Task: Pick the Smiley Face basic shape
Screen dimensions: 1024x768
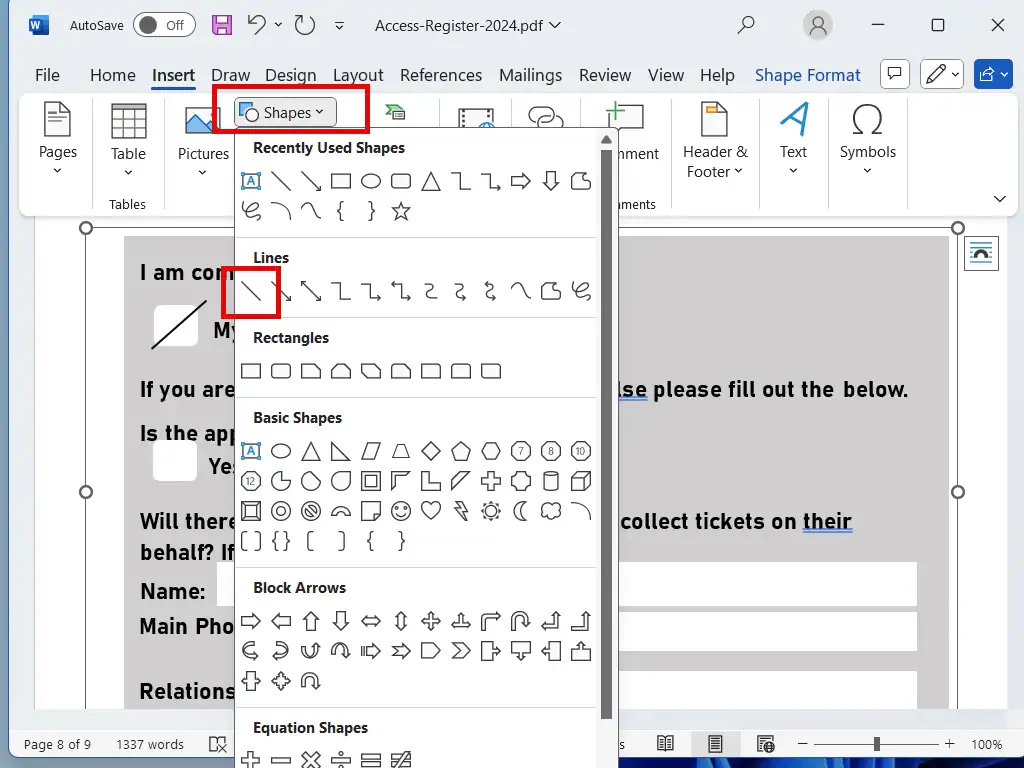Action: (x=401, y=511)
